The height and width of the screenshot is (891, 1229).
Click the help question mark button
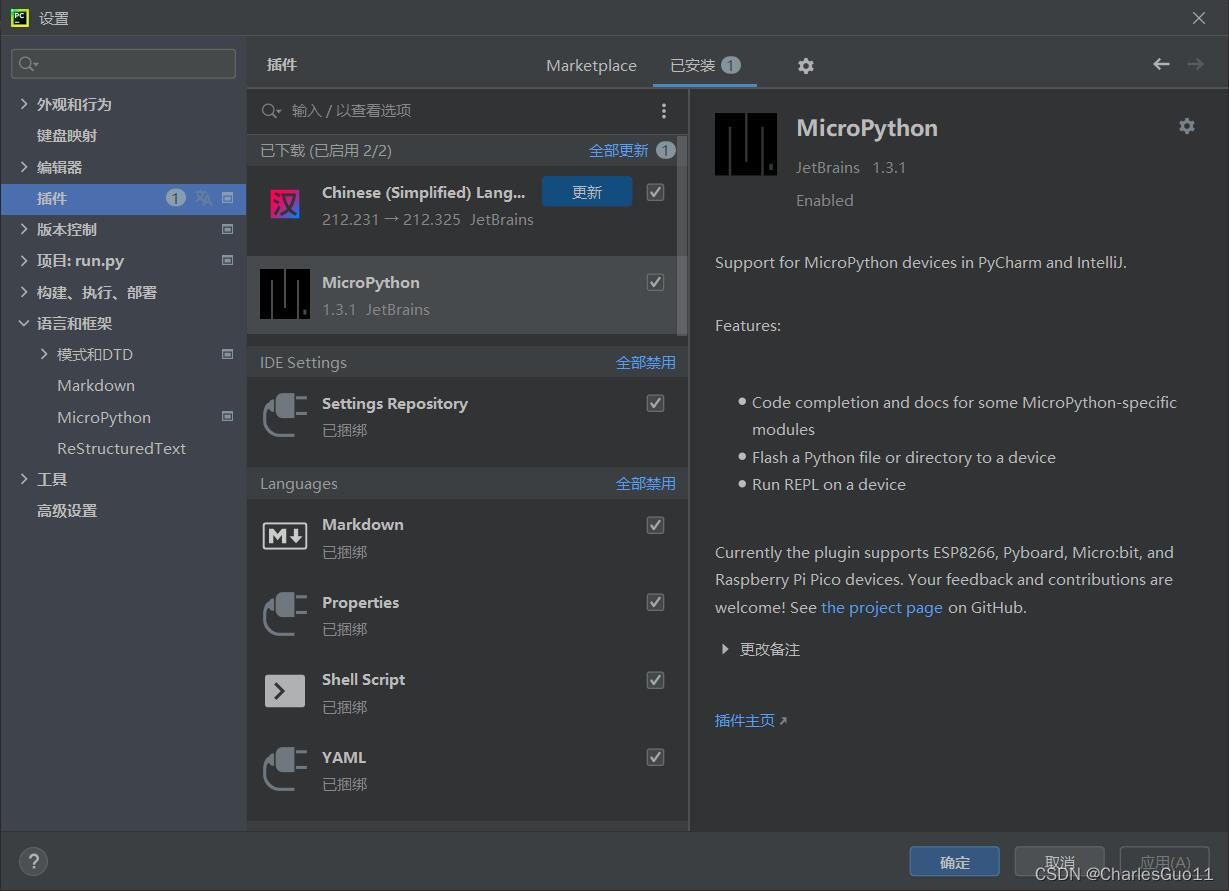33,861
